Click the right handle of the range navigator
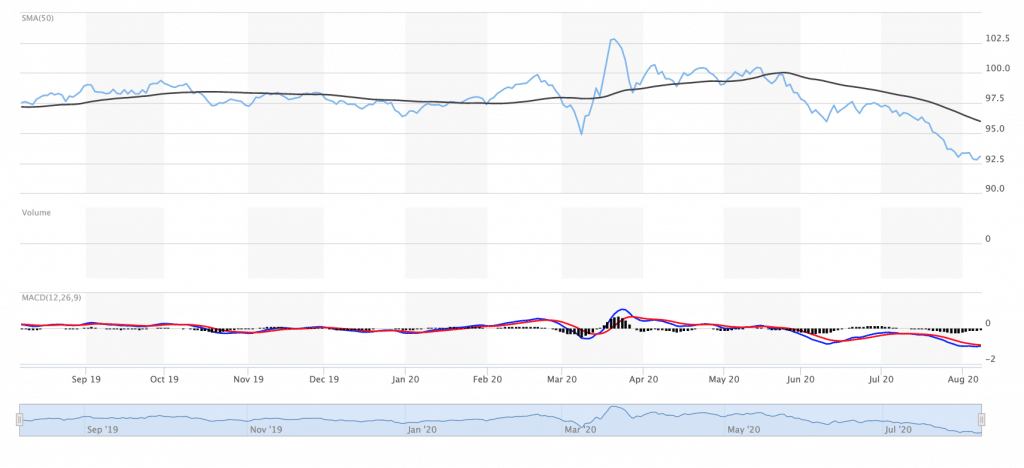This screenshot has height=468, width=1024. (981, 420)
